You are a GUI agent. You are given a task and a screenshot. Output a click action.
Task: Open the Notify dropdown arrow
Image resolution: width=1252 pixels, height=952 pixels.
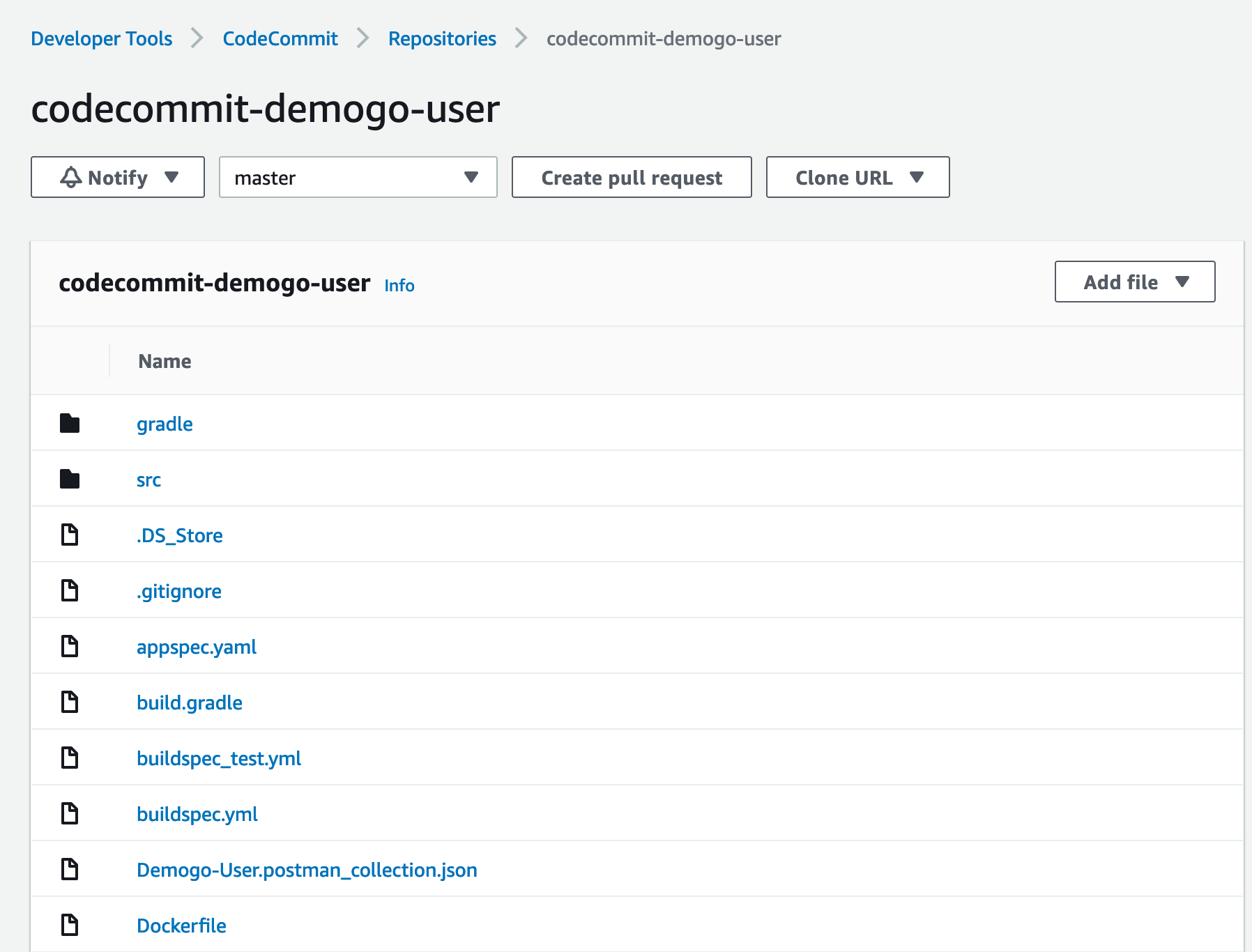tap(171, 177)
